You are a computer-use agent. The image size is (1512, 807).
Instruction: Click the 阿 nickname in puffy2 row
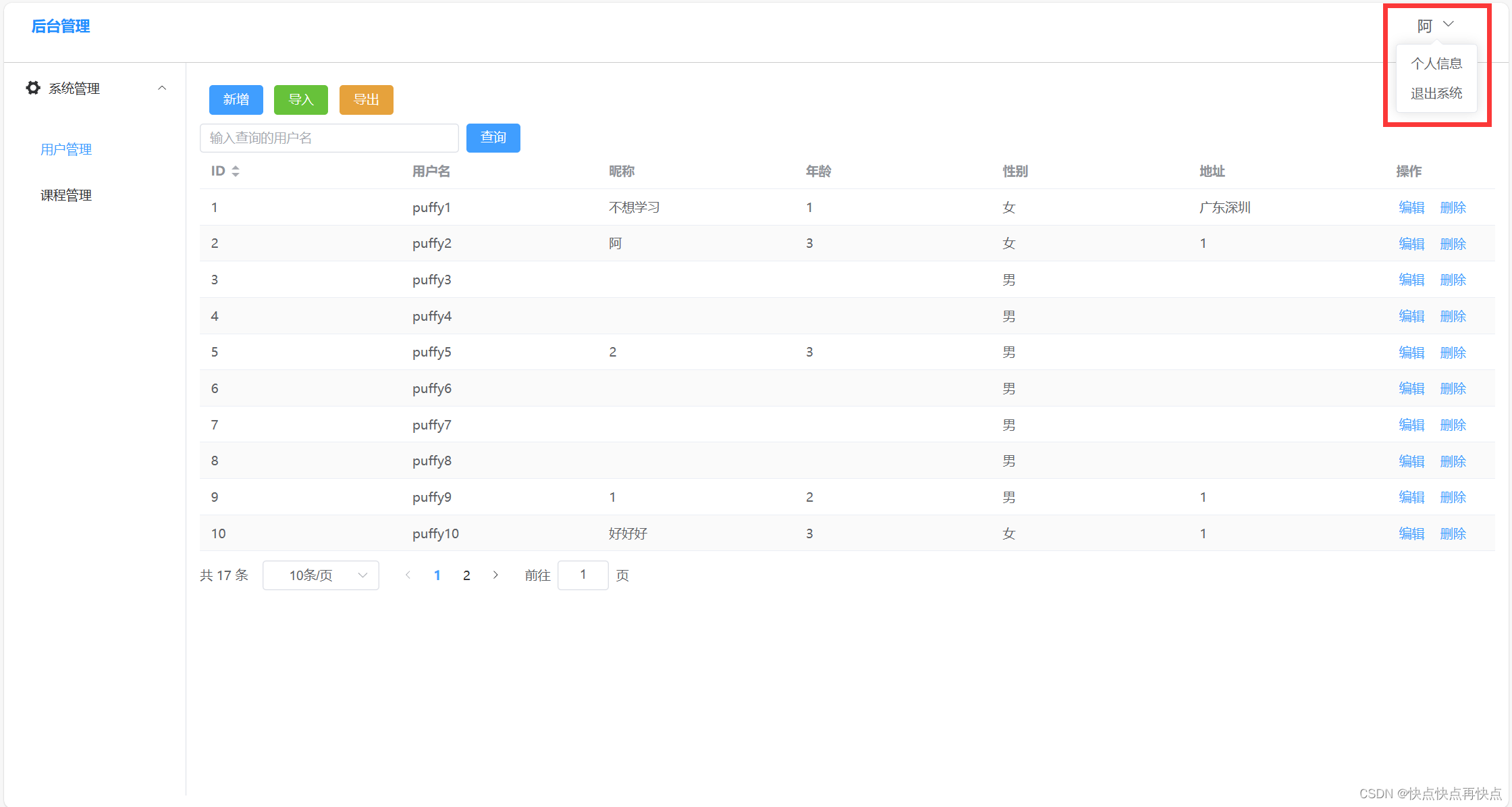pyautogui.click(x=615, y=244)
